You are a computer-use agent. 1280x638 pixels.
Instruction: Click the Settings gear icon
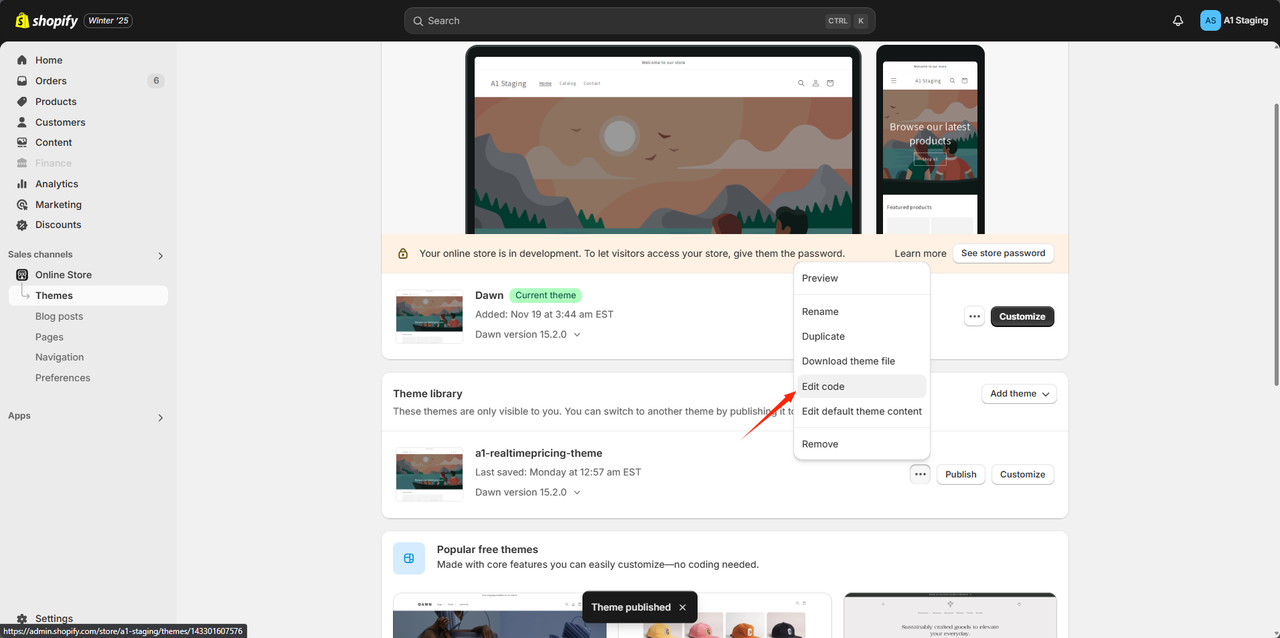click(x=22, y=619)
